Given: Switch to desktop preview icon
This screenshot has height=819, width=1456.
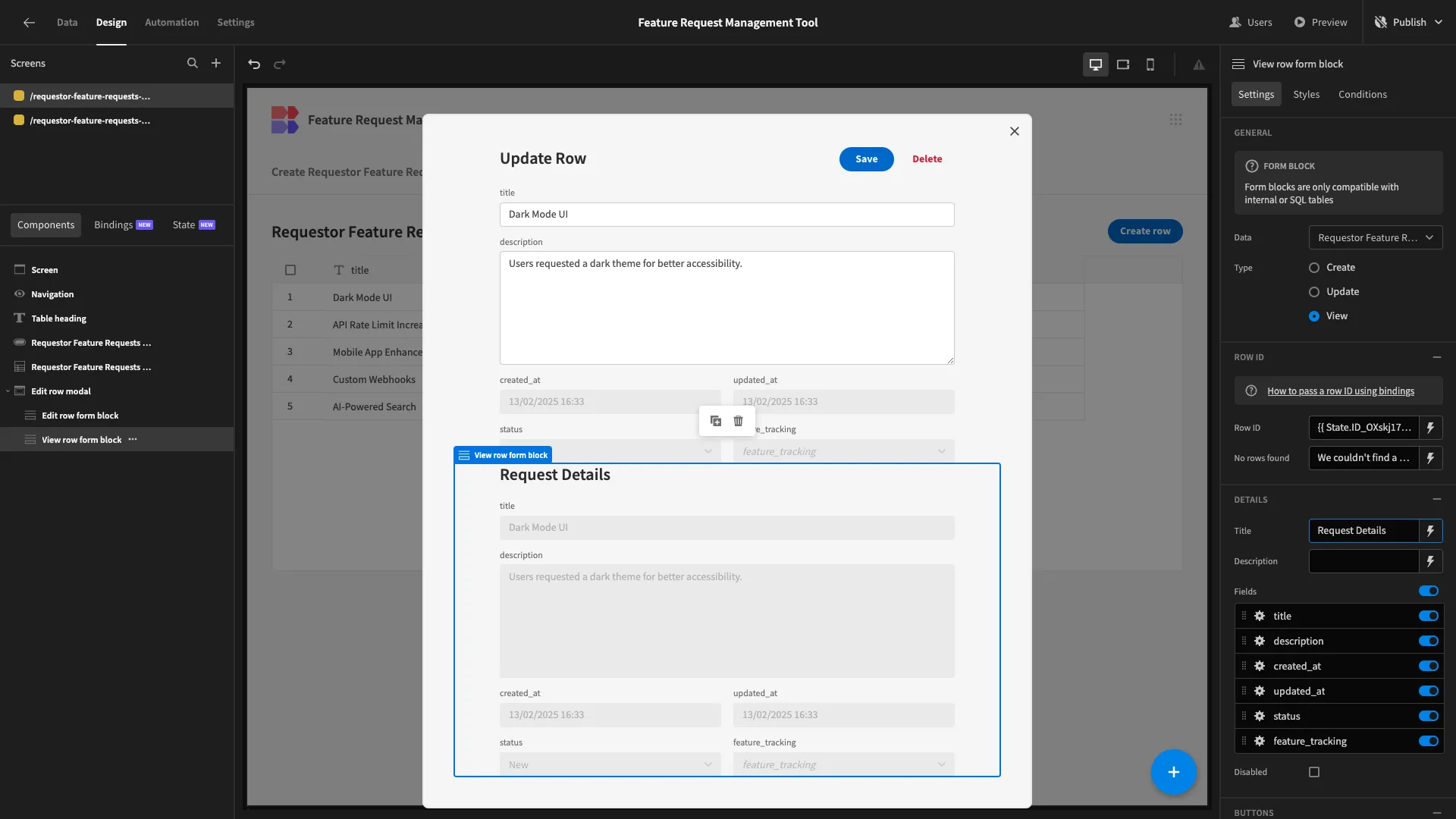Looking at the screenshot, I should point(1096,64).
